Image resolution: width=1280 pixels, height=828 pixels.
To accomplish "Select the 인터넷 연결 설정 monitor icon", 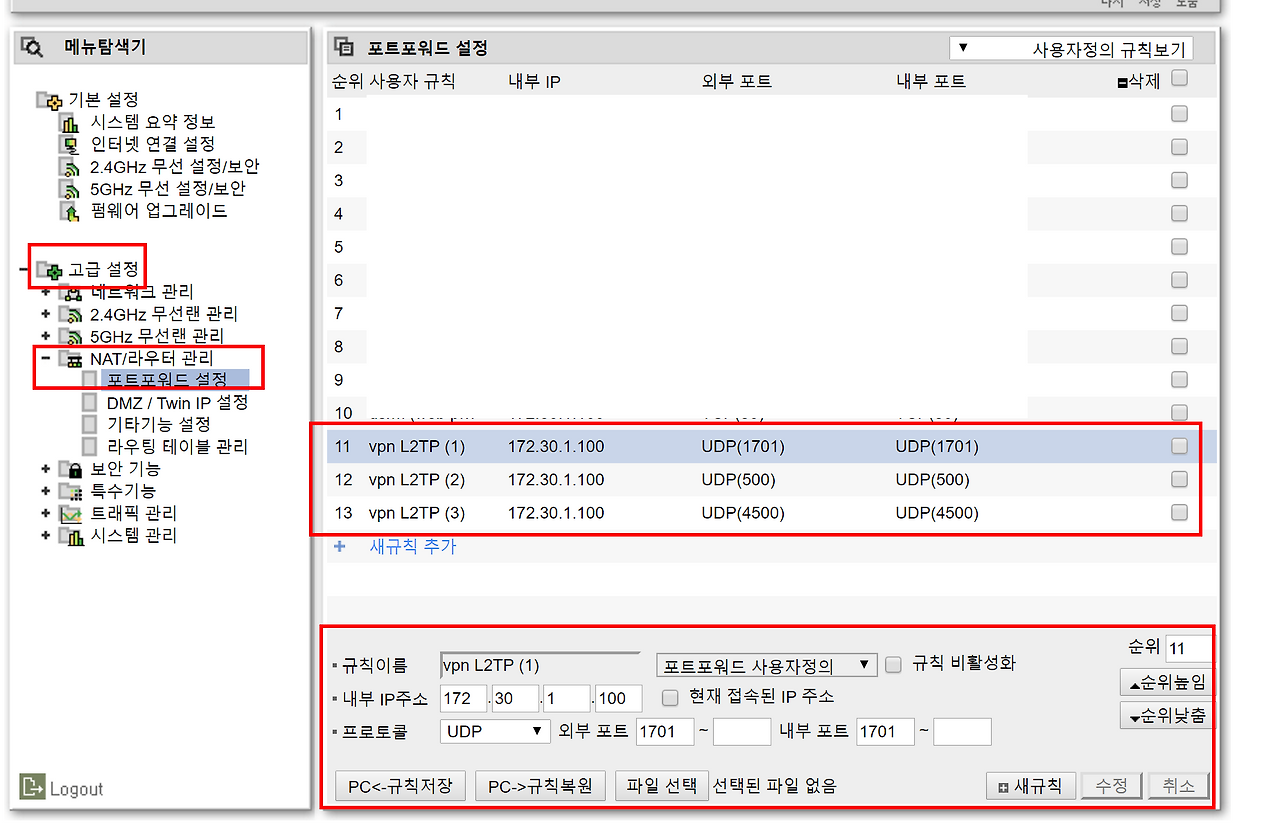I will click(x=70, y=144).
